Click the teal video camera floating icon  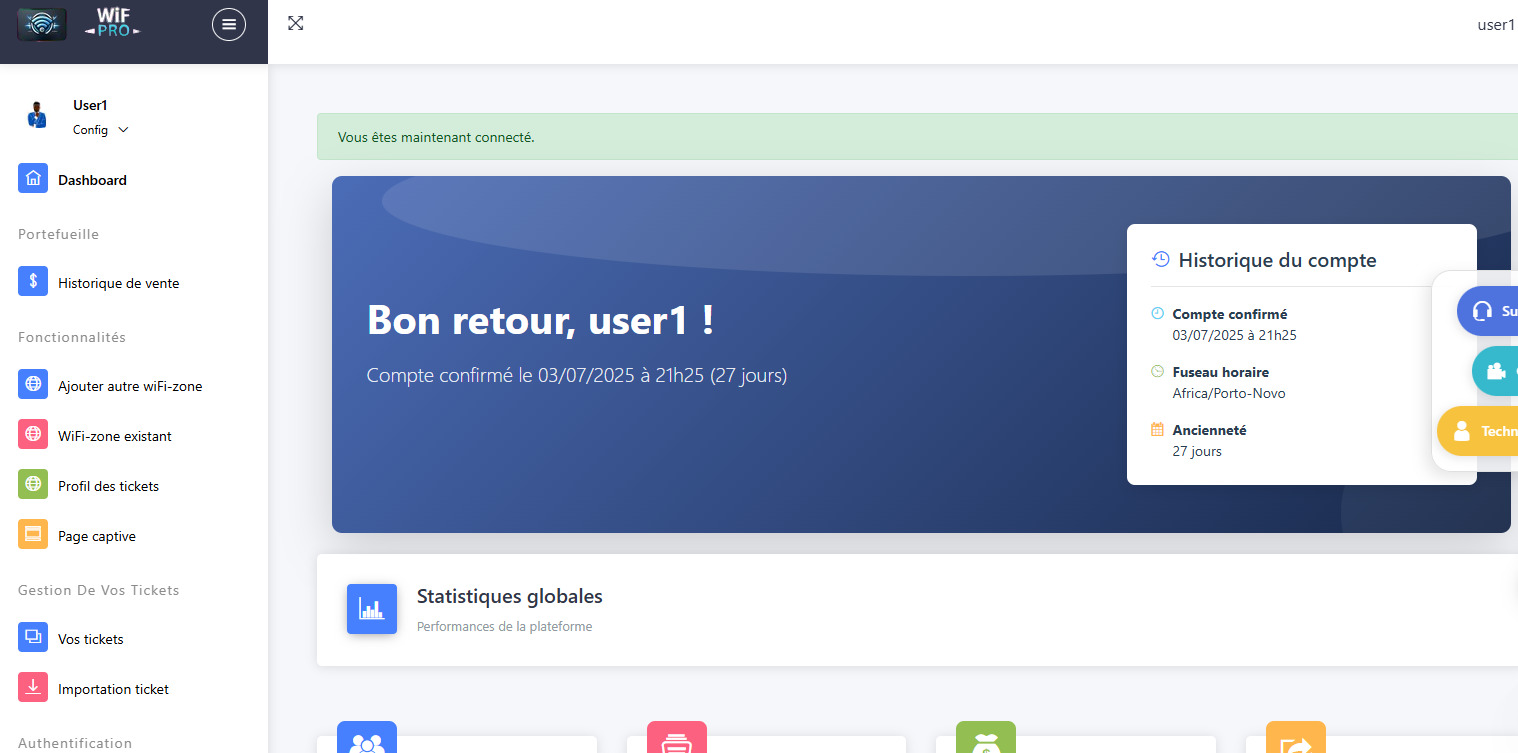tap(1496, 371)
